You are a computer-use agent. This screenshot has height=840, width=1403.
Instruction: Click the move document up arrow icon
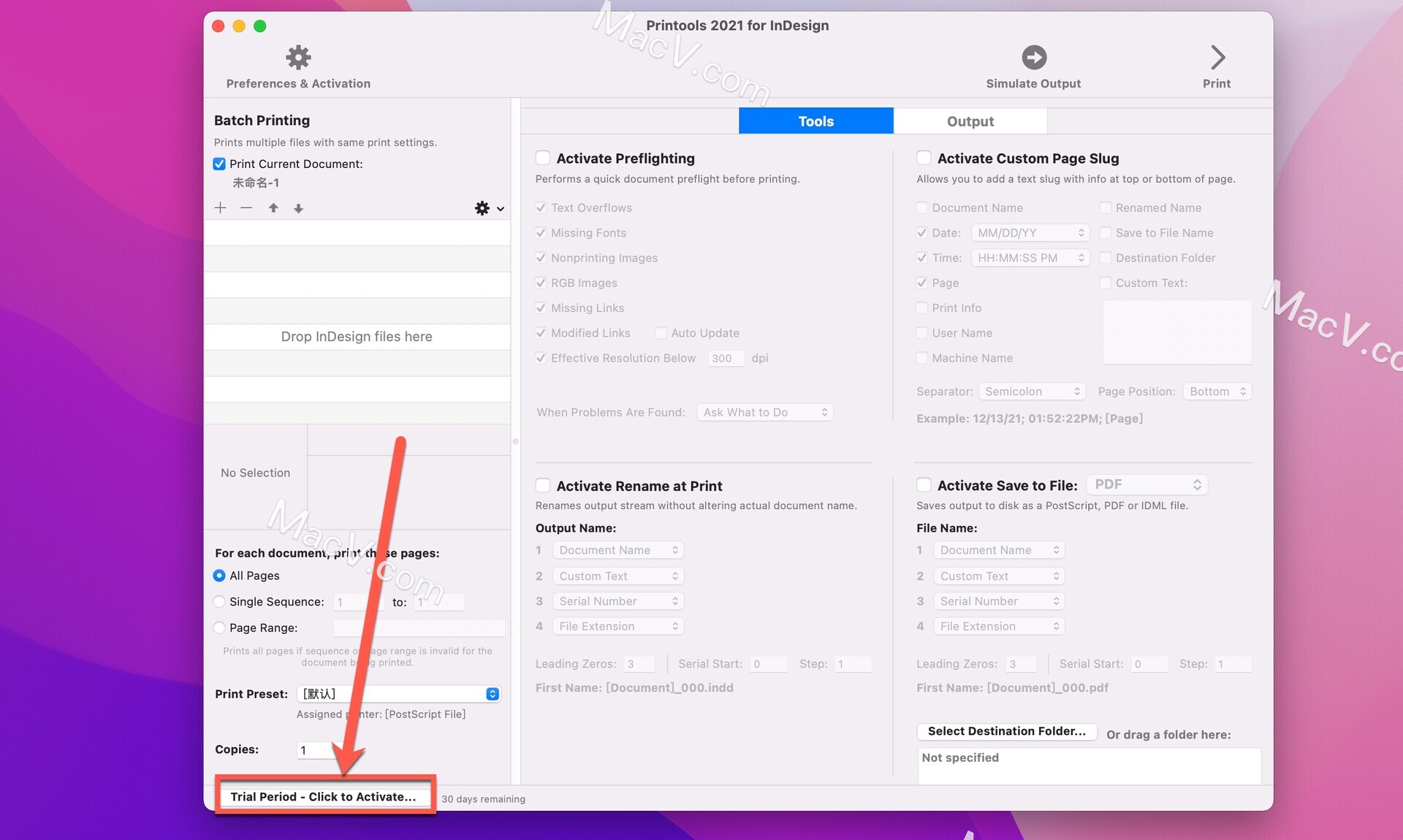[271, 208]
